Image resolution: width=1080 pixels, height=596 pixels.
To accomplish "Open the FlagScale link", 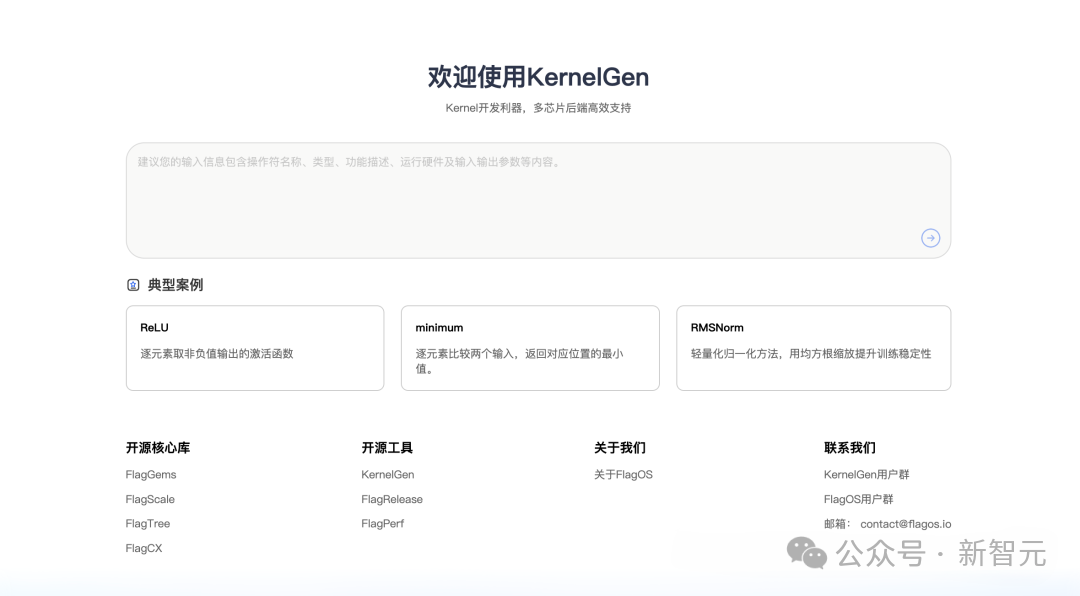I will click(x=150, y=500).
